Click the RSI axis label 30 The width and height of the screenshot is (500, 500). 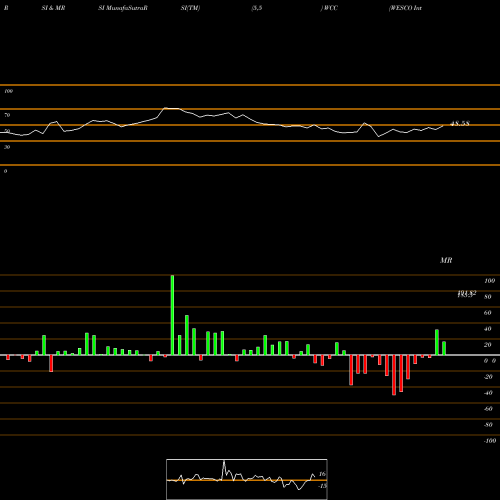coord(7,147)
